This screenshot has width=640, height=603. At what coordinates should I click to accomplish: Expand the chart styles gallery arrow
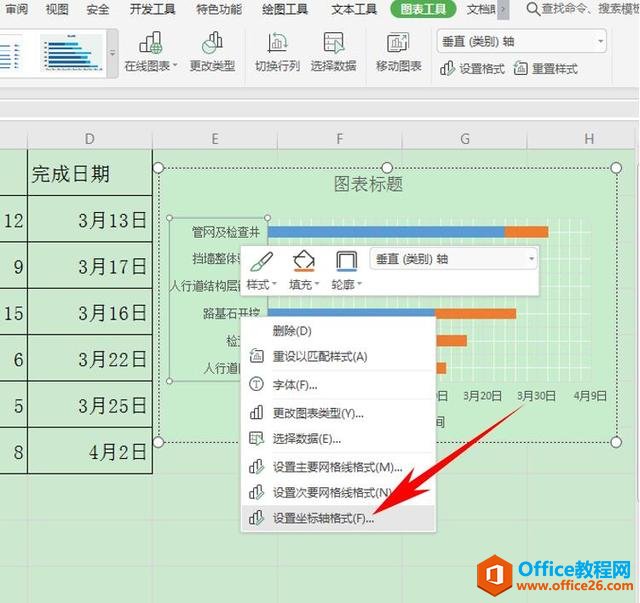click(x=112, y=53)
